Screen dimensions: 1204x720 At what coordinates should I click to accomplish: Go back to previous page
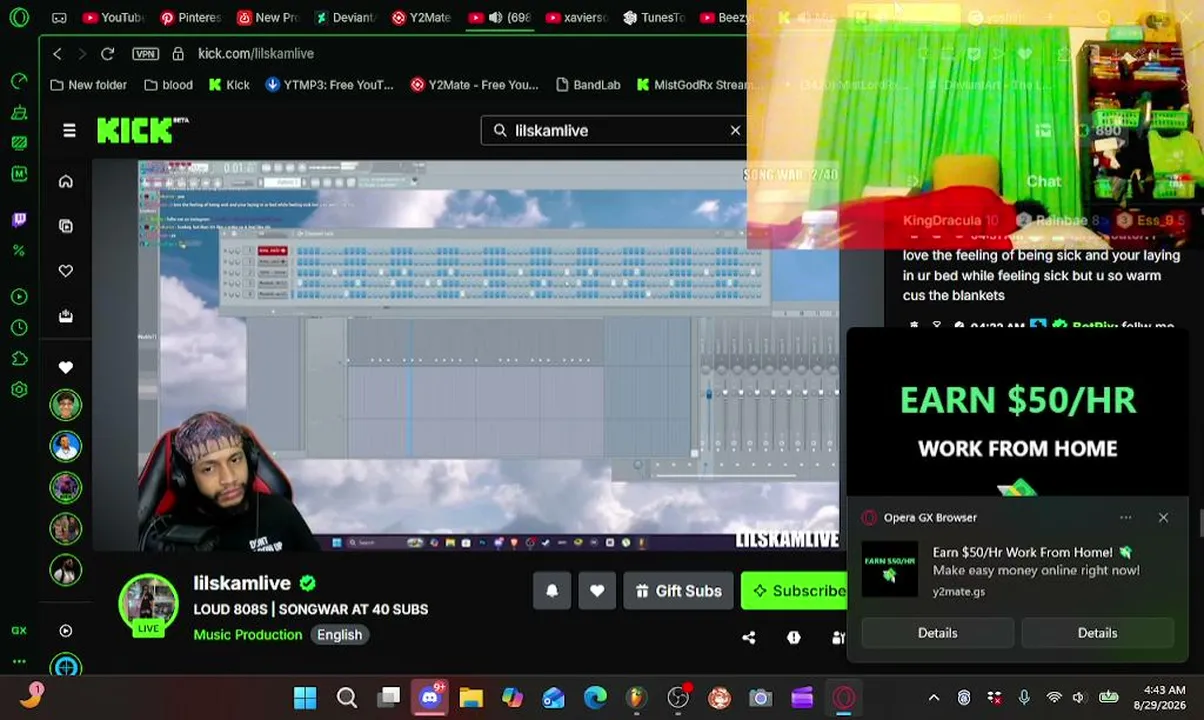[57, 53]
